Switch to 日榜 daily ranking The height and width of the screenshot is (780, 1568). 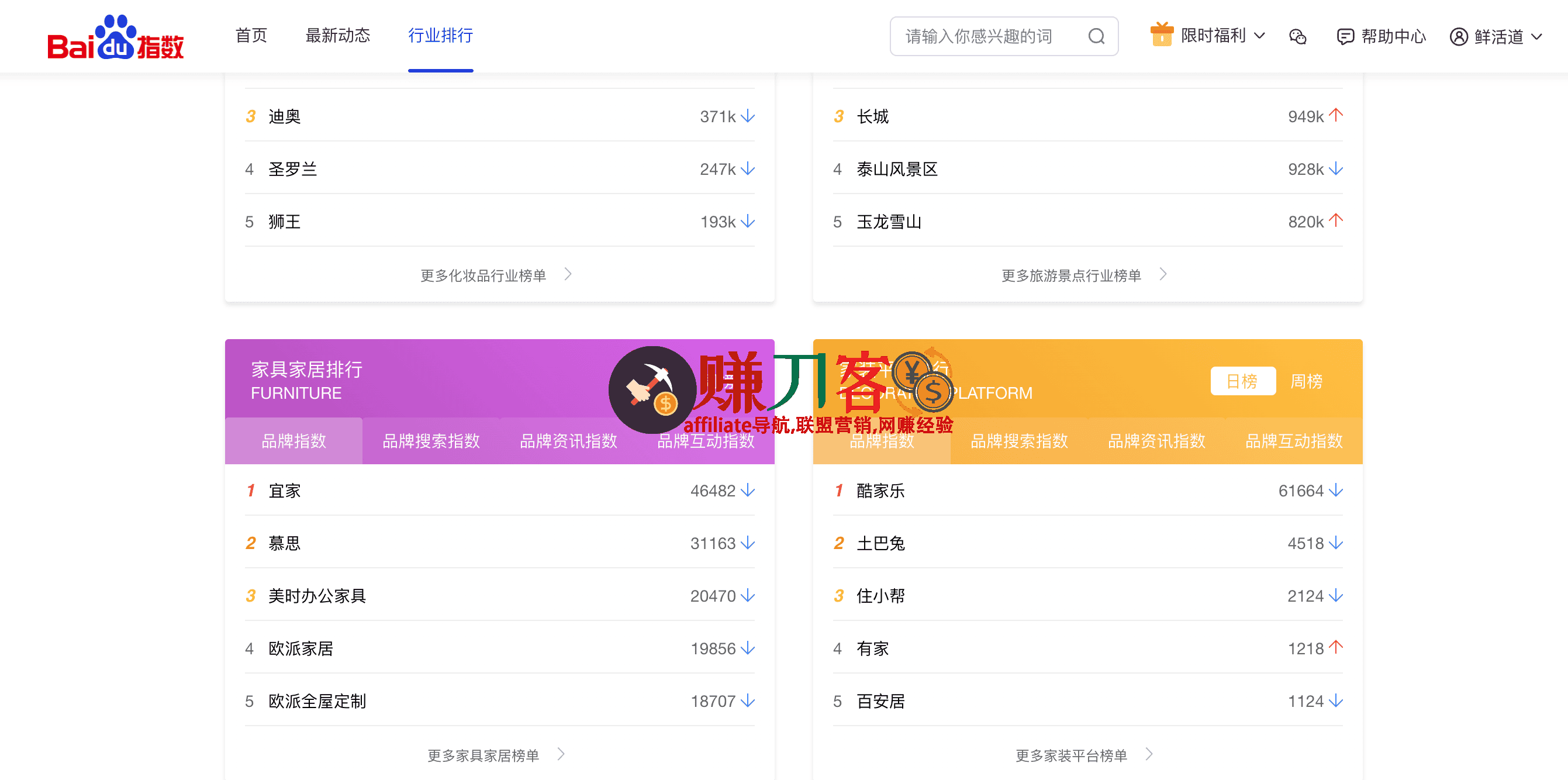(1242, 381)
